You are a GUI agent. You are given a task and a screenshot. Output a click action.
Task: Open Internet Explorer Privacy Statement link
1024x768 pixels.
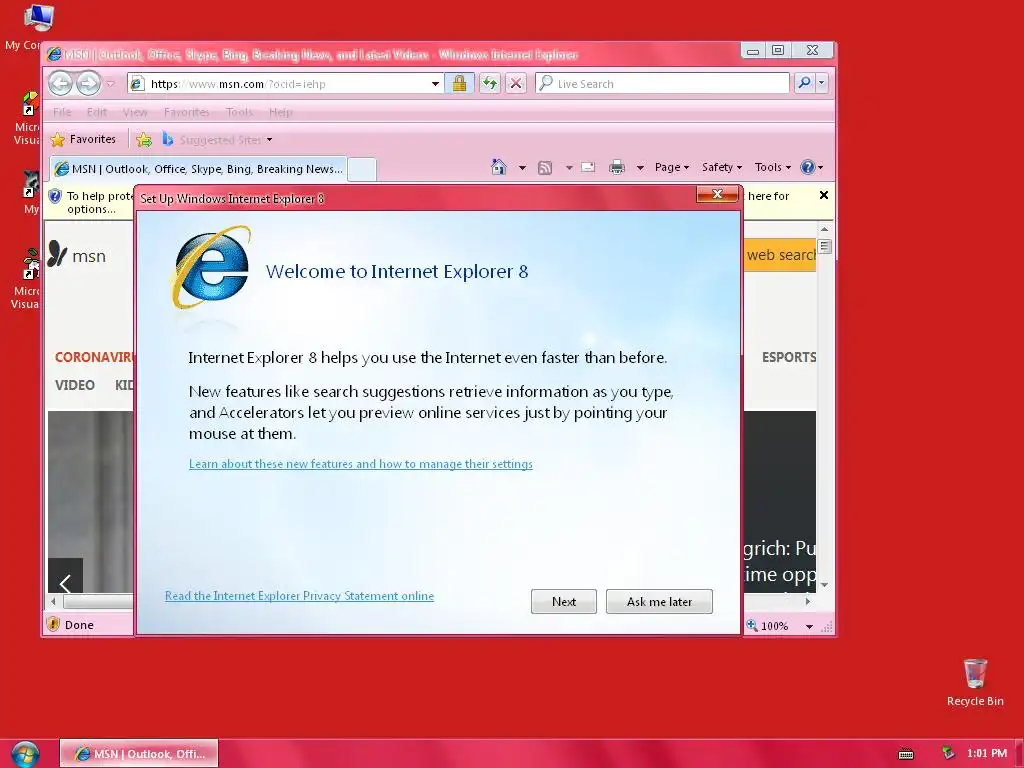pos(299,596)
